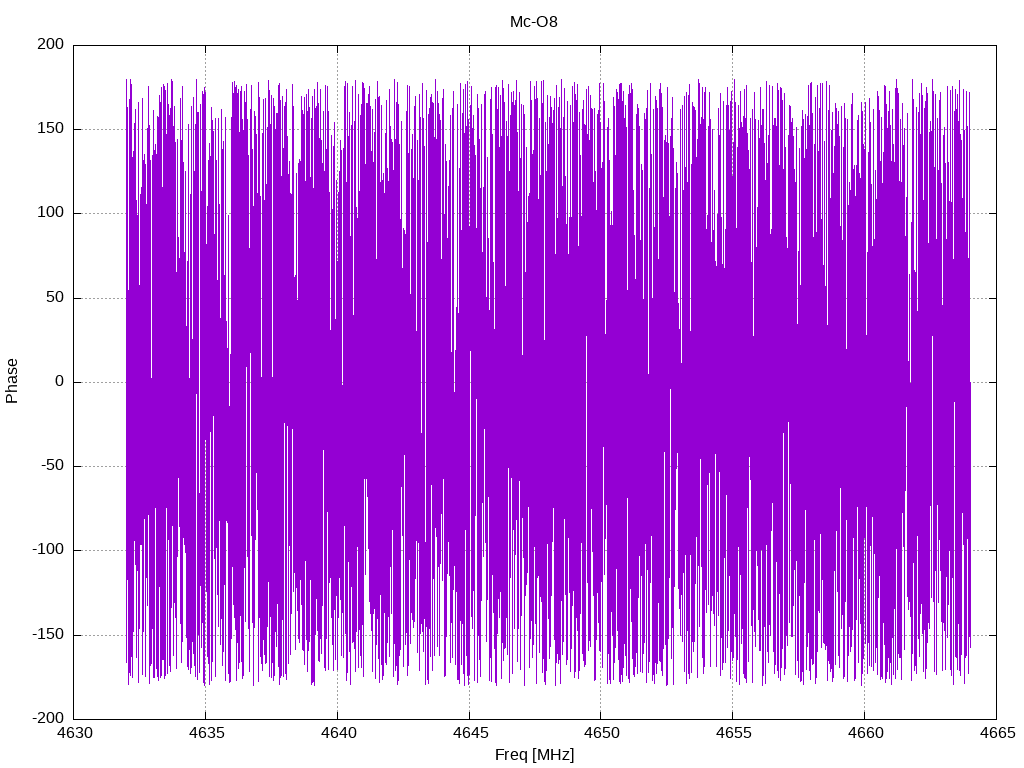This screenshot has width=1024, height=768.
Task: Click the y-axis tick label '200'
Action: point(51,44)
